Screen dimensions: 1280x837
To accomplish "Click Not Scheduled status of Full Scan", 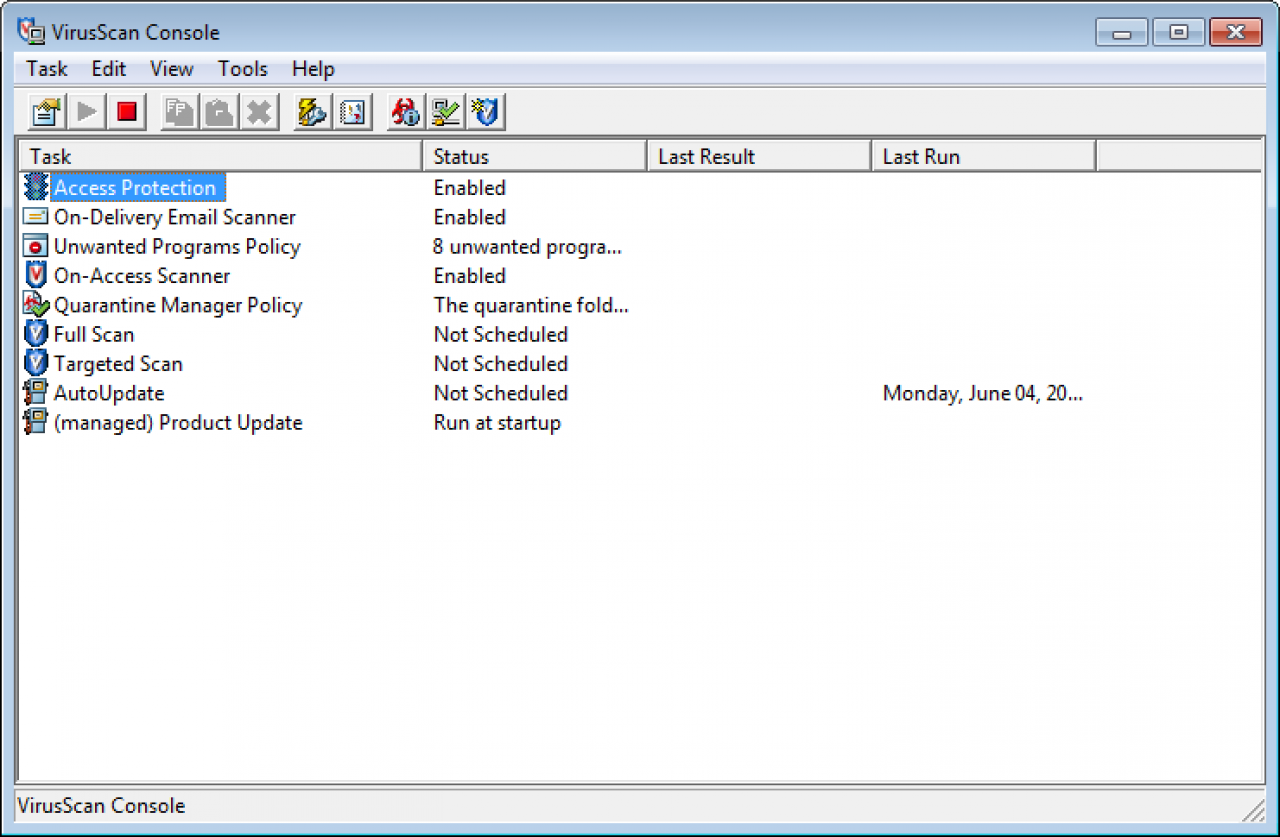I will [x=500, y=334].
